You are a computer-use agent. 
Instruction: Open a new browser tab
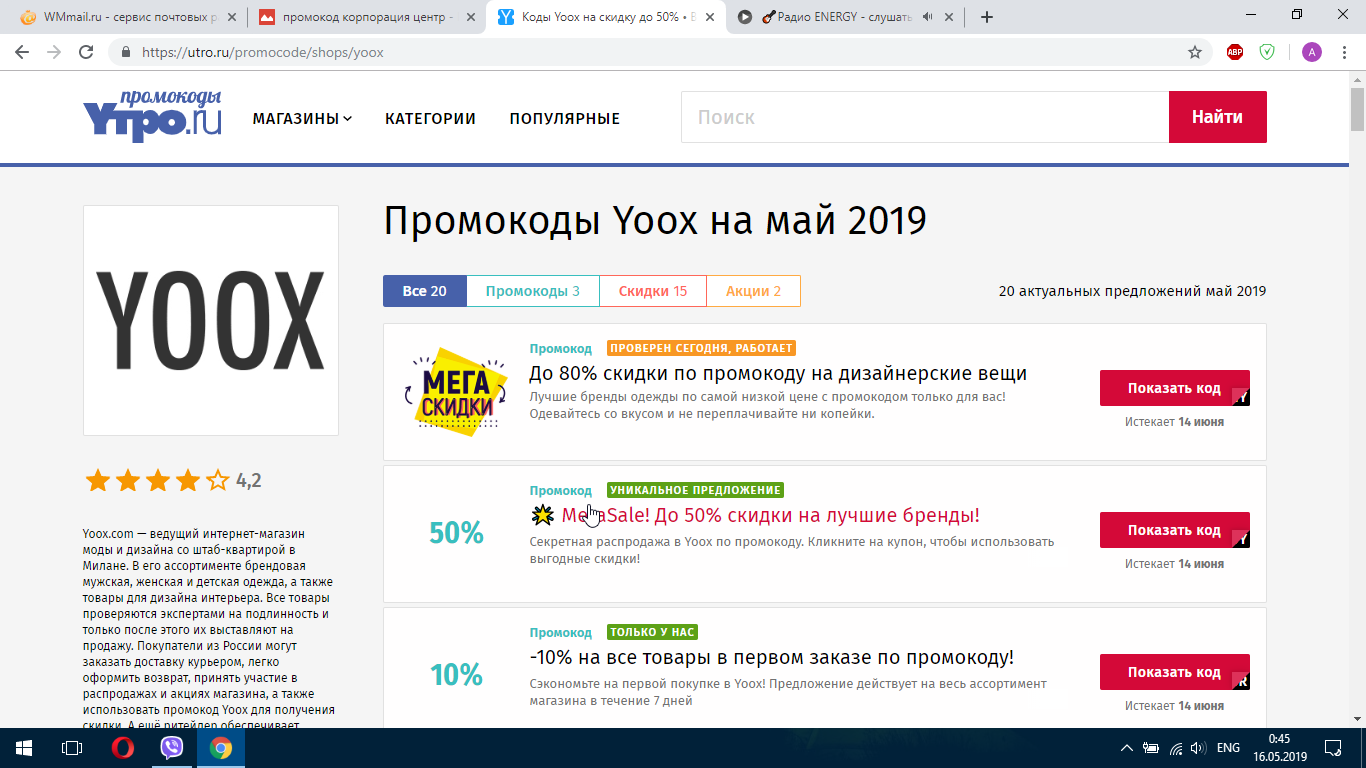[987, 17]
